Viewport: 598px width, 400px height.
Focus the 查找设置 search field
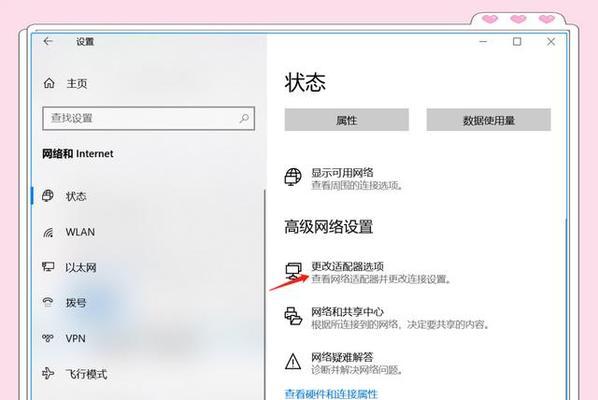(149, 118)
